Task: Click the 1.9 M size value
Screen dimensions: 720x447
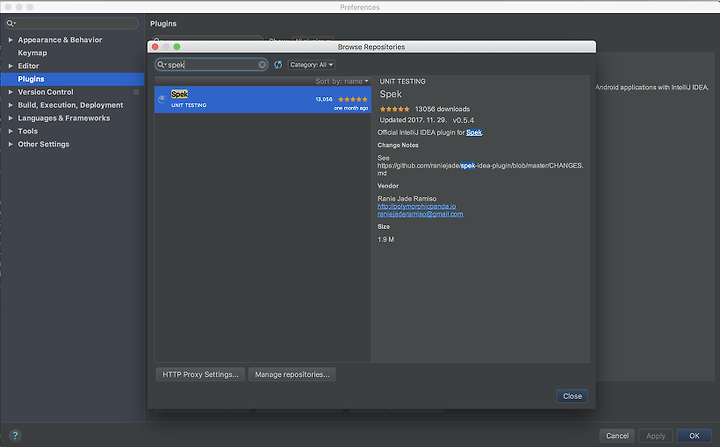Action: (x=386, y=239)
